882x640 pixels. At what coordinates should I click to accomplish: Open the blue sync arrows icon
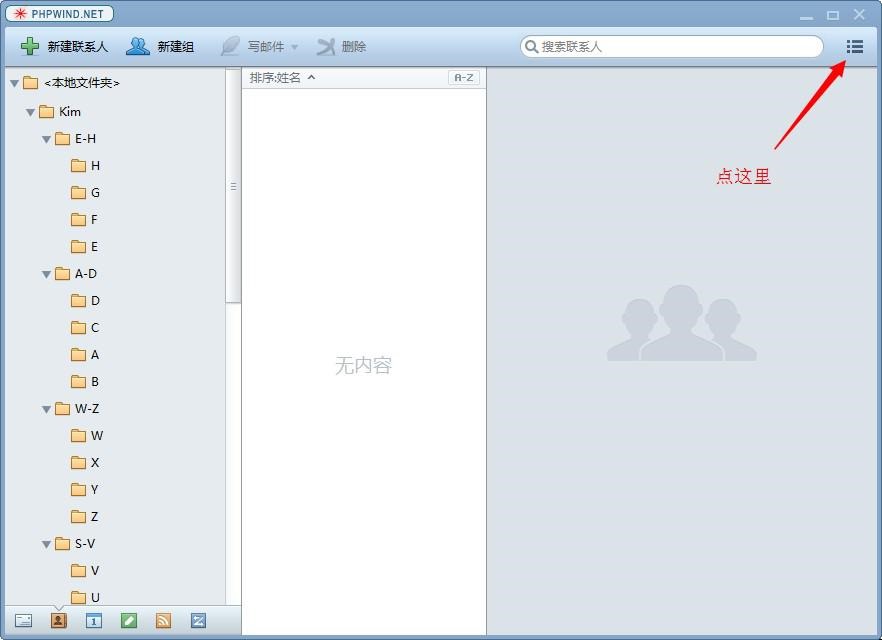tap(198, 620)
